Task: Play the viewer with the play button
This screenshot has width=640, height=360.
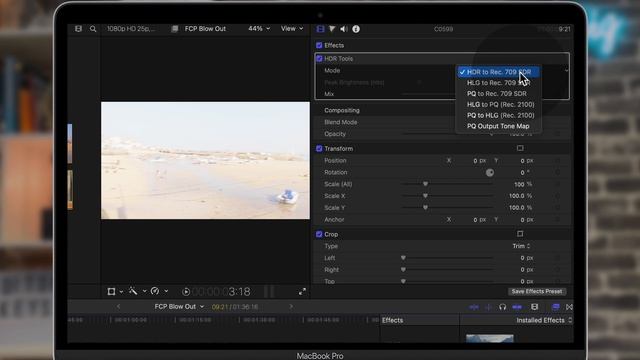Action: (x=186, y=292)
